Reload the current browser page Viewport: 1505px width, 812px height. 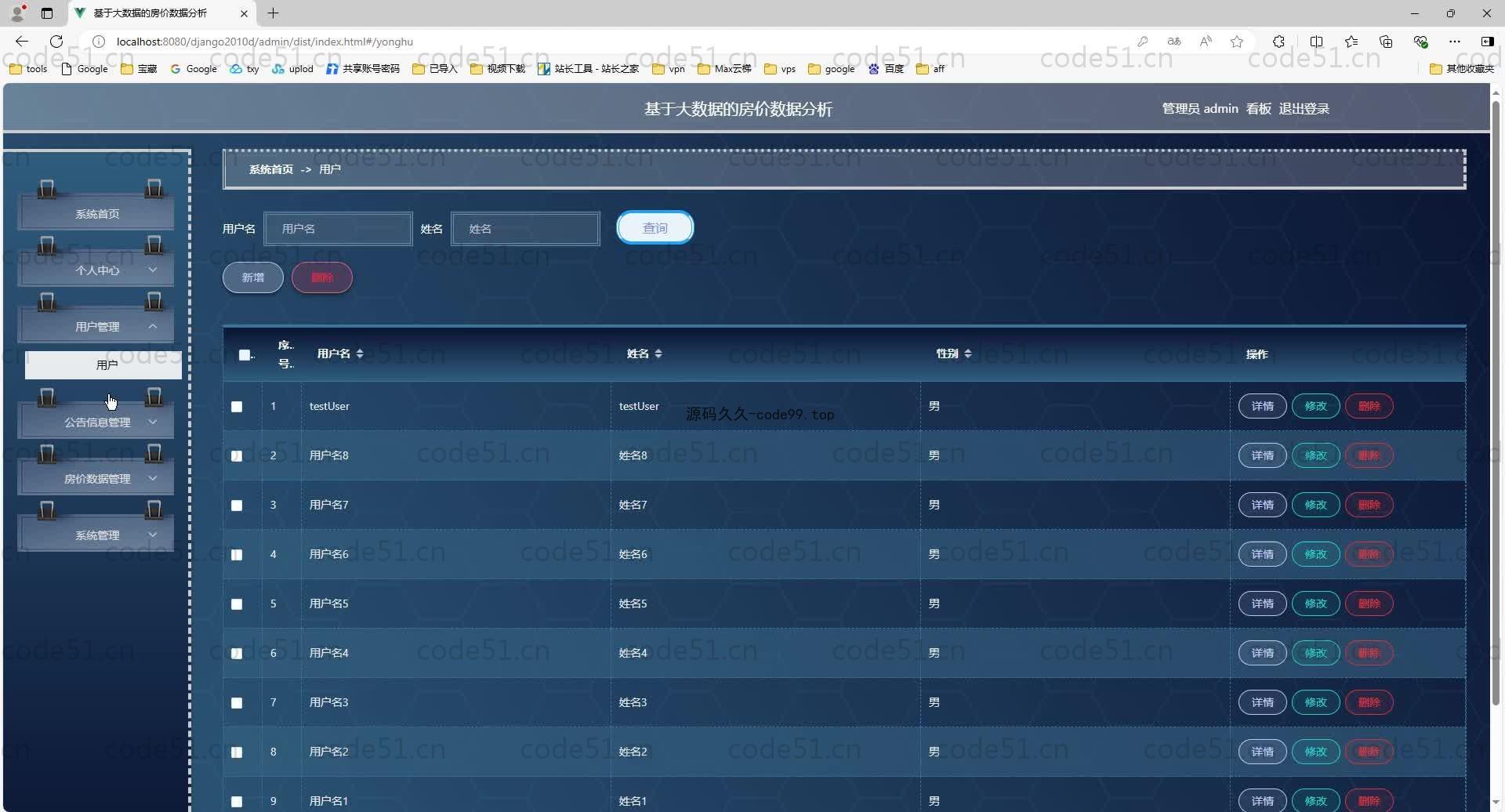[56, 42]
